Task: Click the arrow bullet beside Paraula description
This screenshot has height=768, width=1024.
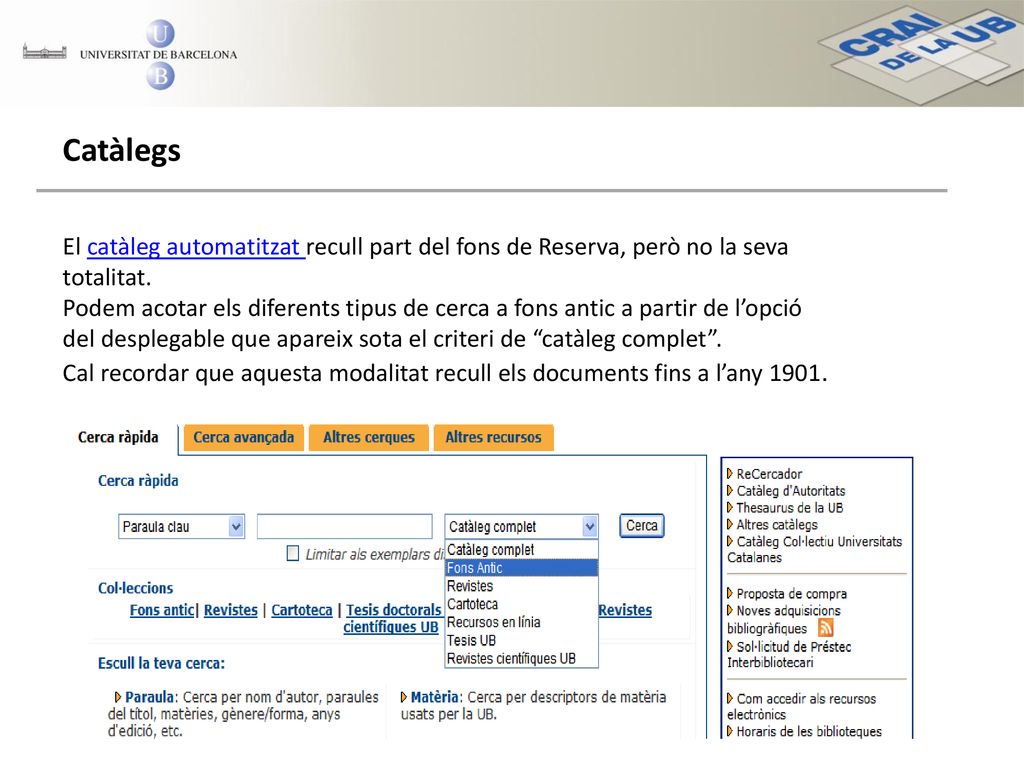Action: [118, 697]
